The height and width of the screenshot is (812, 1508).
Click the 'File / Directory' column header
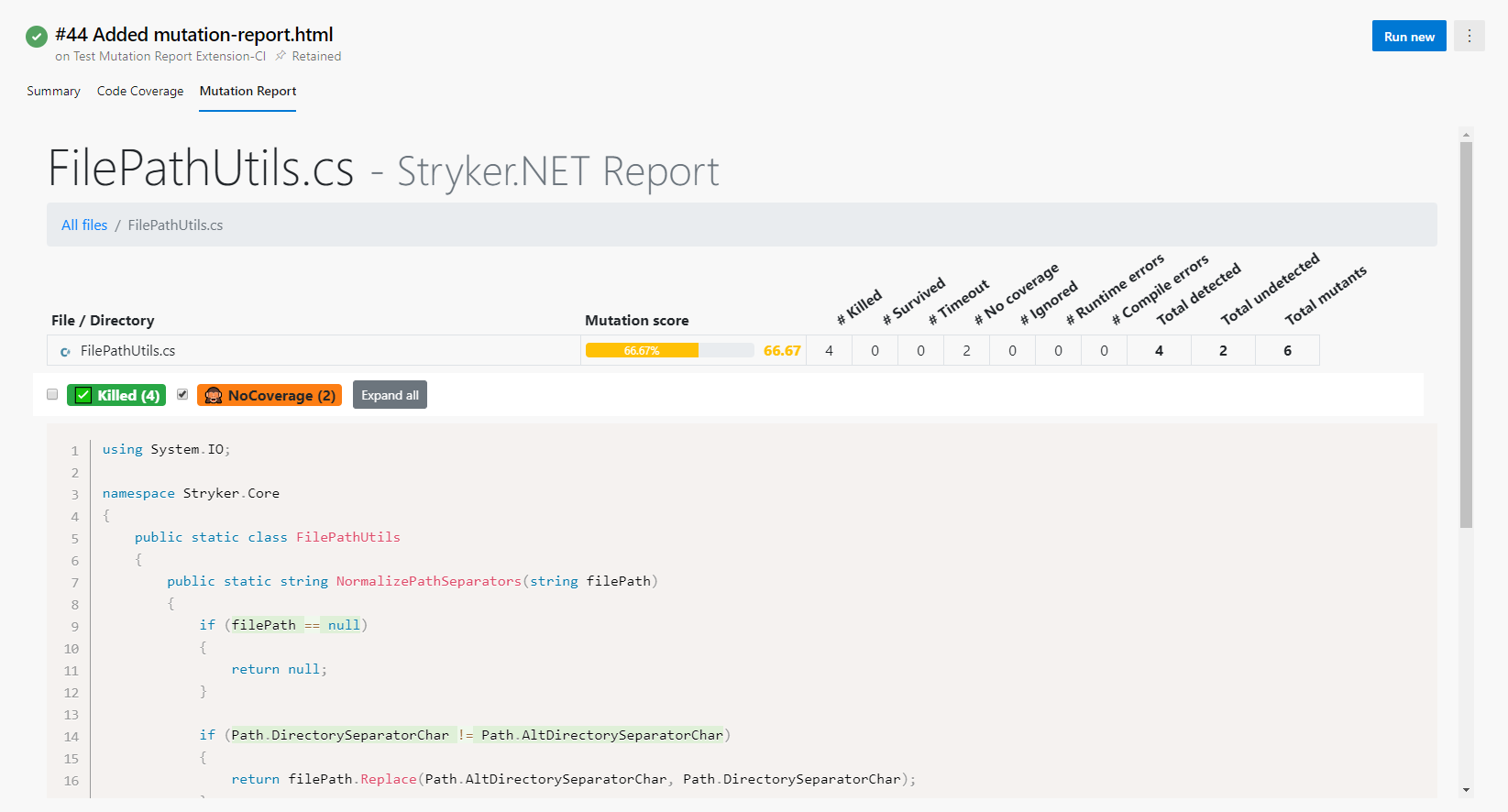pyautogui.click(x=103, y=320)
